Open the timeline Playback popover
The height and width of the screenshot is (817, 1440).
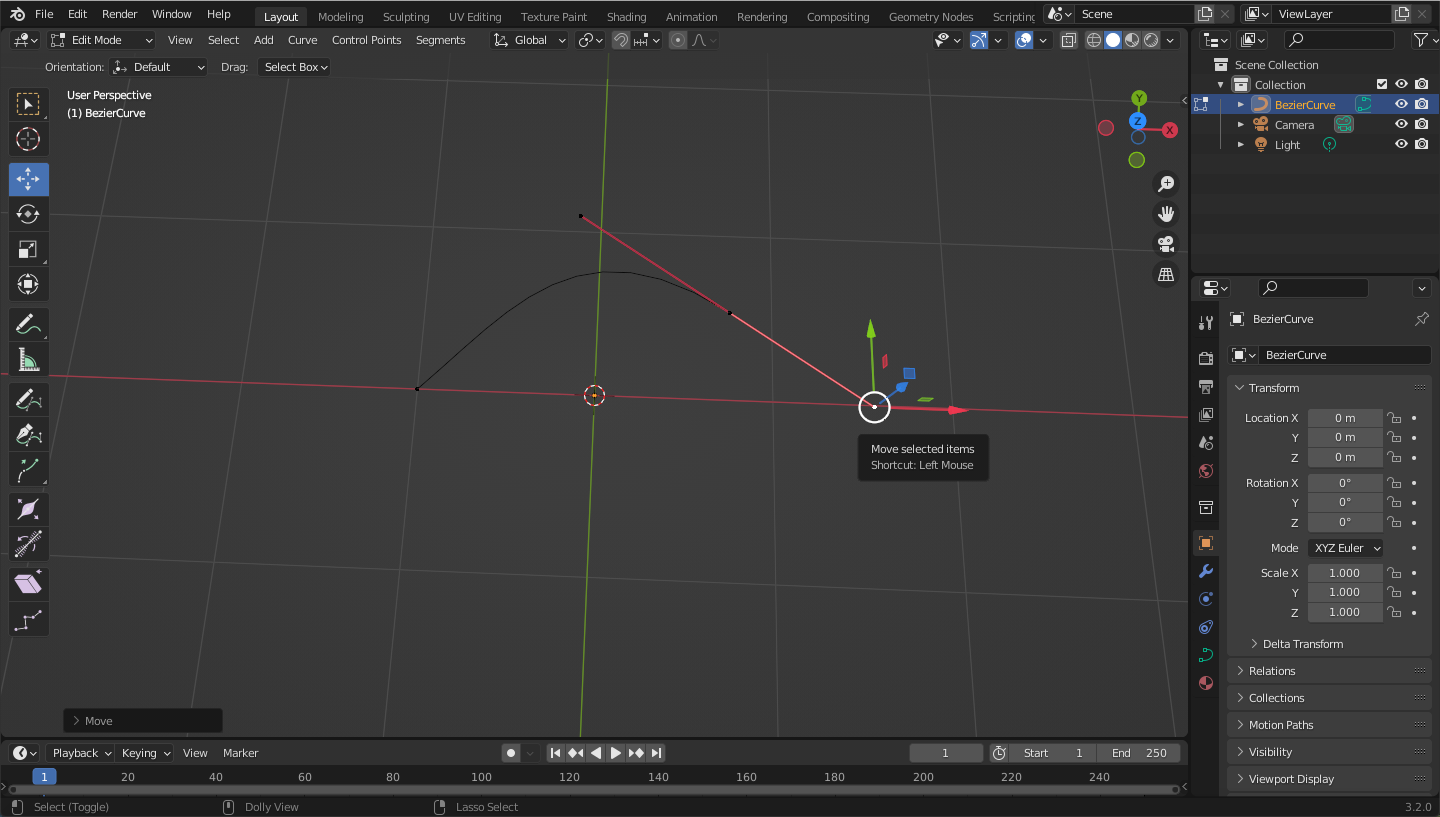[82, 753]
